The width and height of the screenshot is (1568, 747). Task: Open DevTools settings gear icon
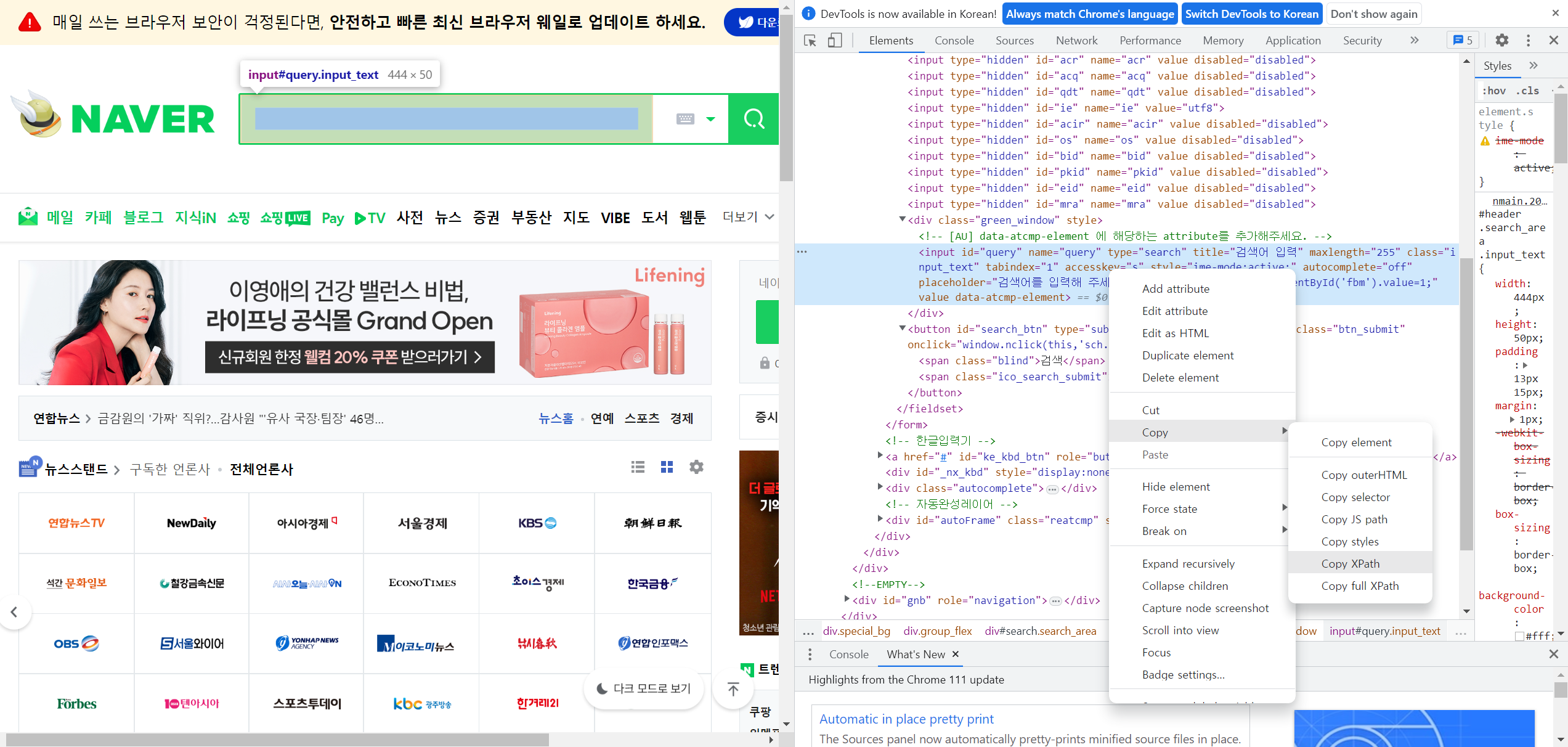click(1501, 40)
